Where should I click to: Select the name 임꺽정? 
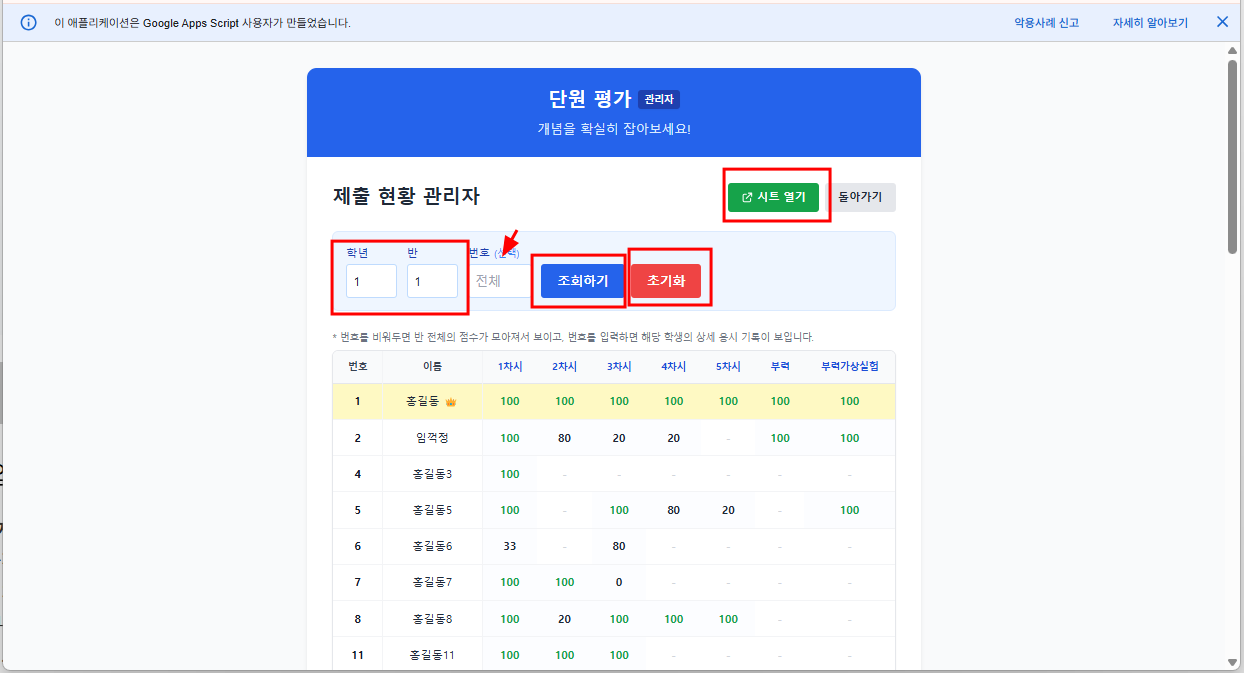click(432, 438)
